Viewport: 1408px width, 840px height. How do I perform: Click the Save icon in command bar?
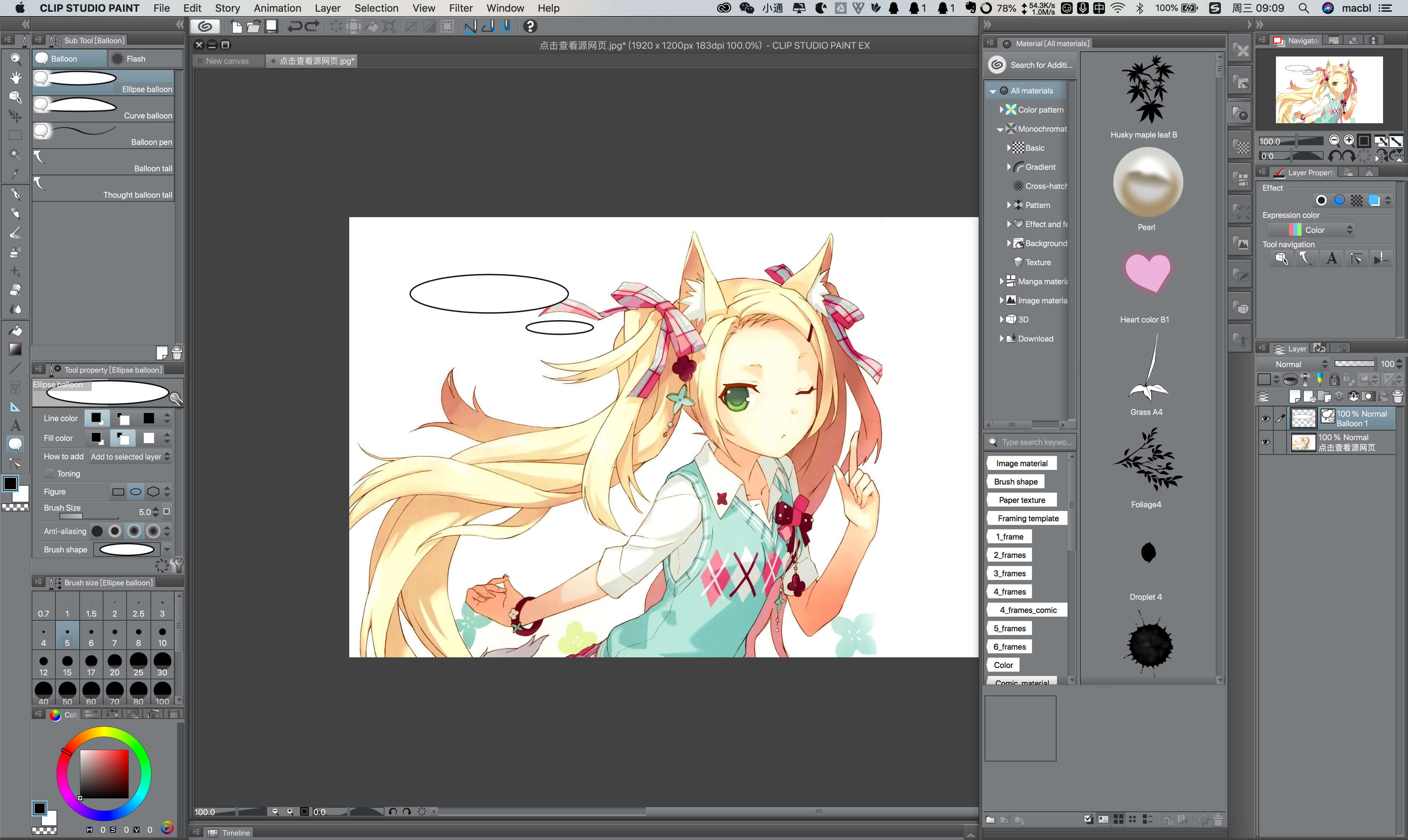click(x=272, y=26)
